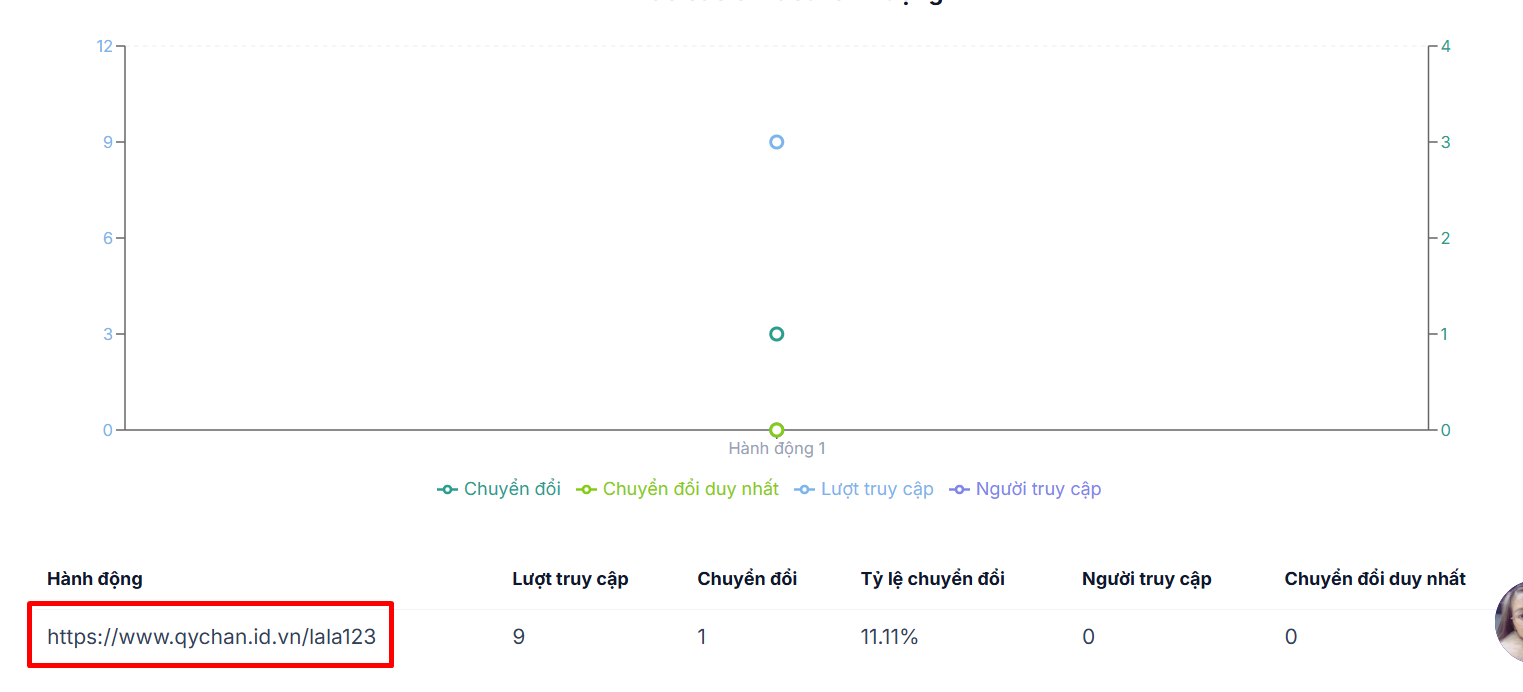1523x692 pixels.
Task: Sort by Hành động column header
Action: click(95, 579)
